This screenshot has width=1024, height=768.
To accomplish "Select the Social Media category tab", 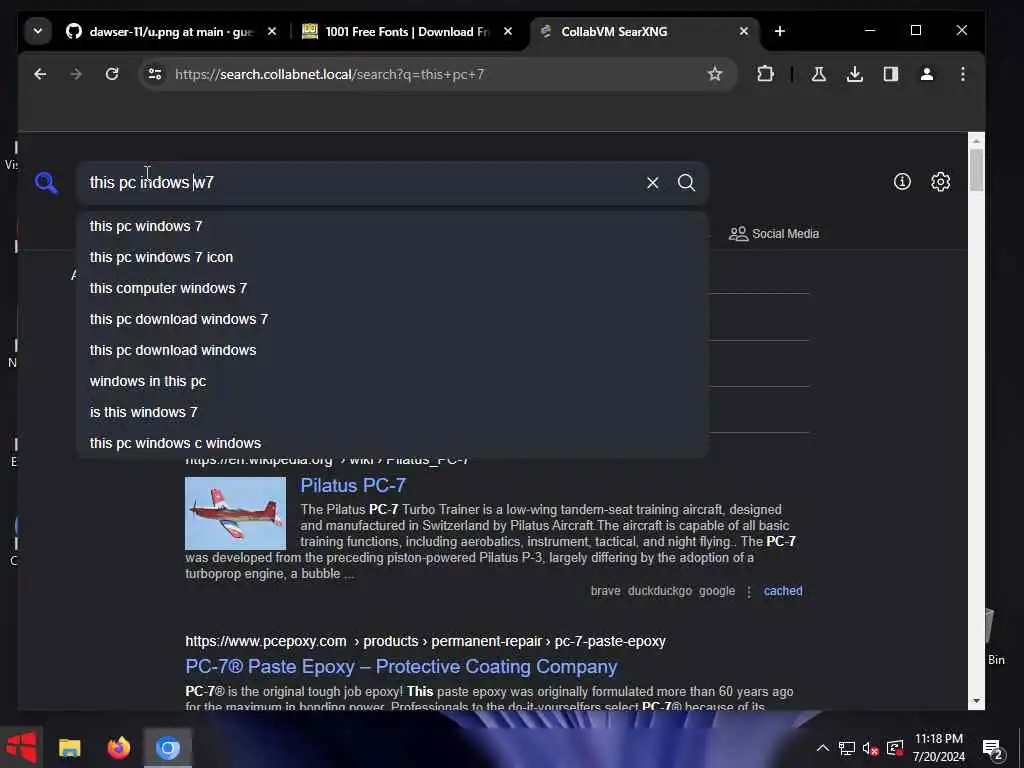I will pos(774,234).
